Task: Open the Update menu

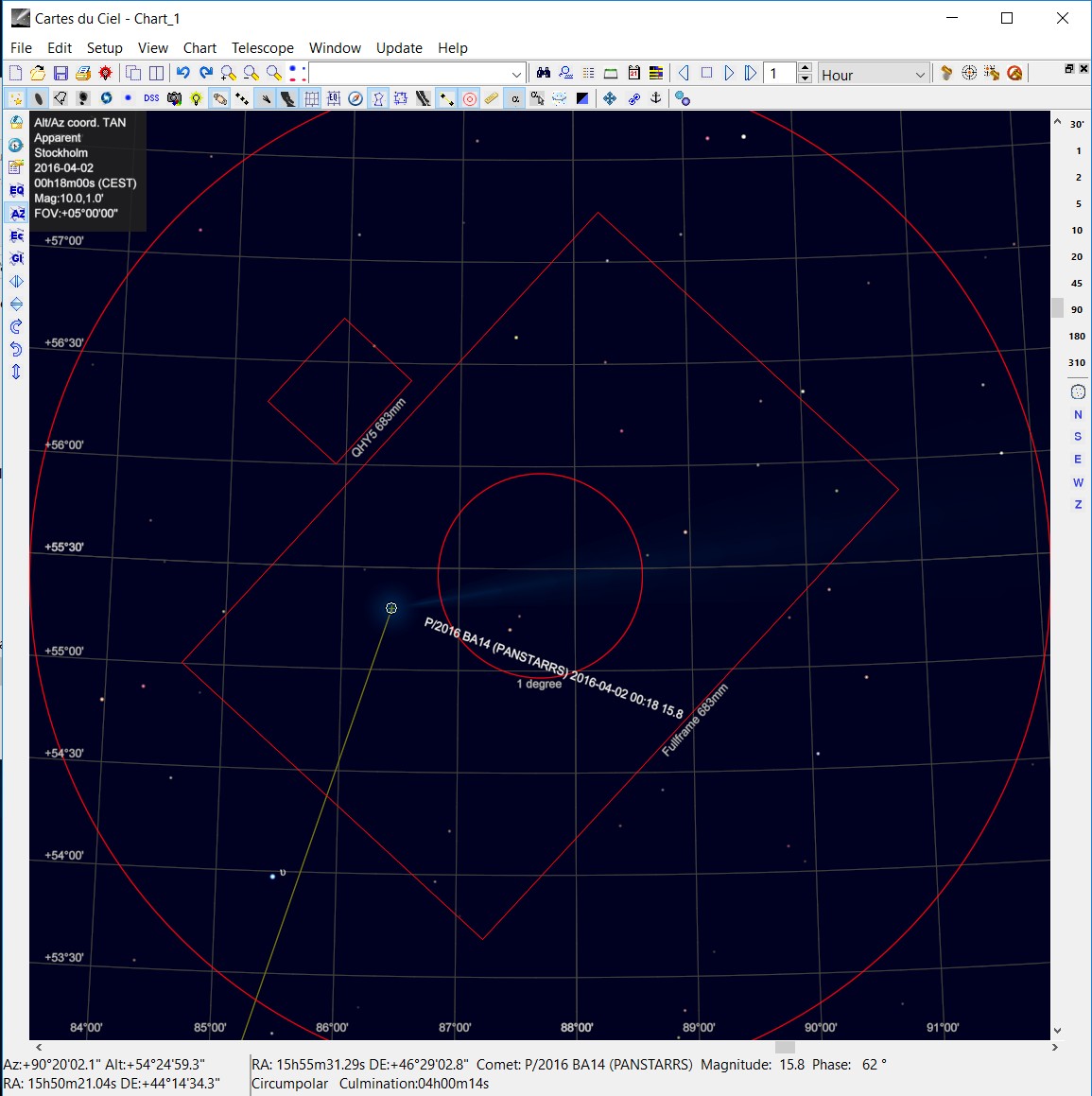Action: tap(399, 47)
